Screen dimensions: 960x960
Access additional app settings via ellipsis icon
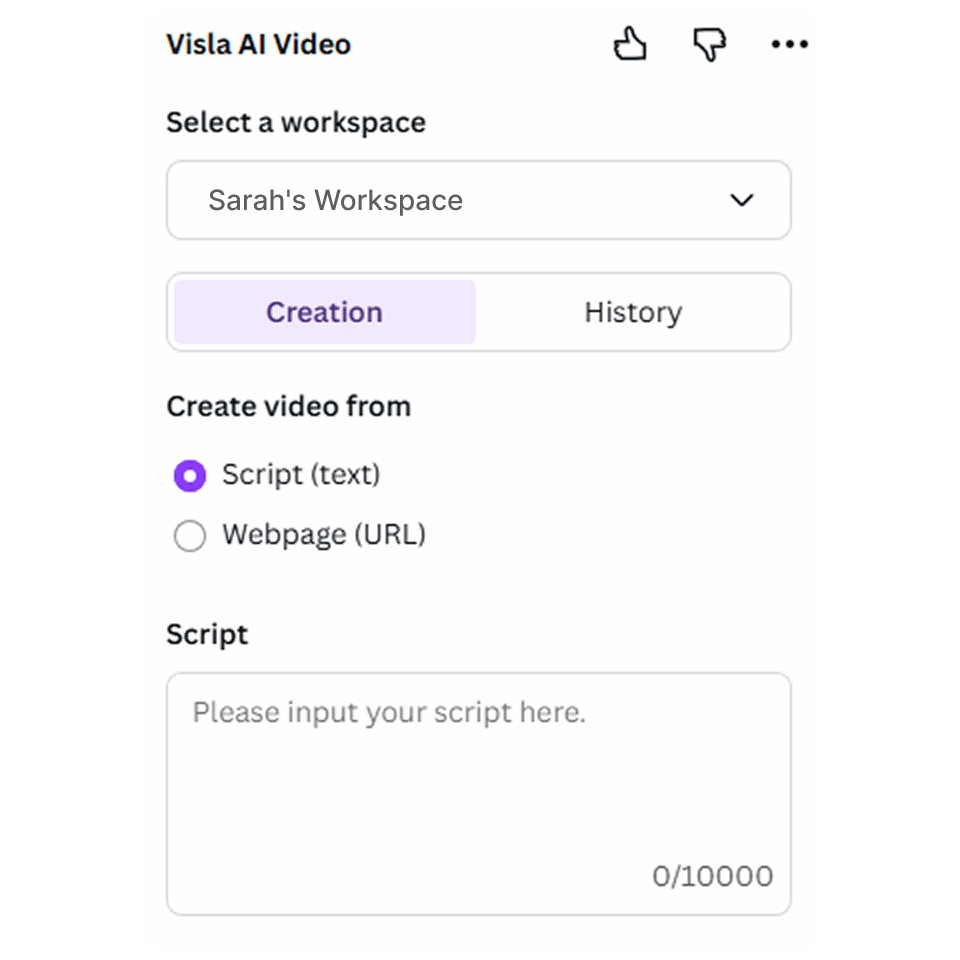click(x=789, y=44)
